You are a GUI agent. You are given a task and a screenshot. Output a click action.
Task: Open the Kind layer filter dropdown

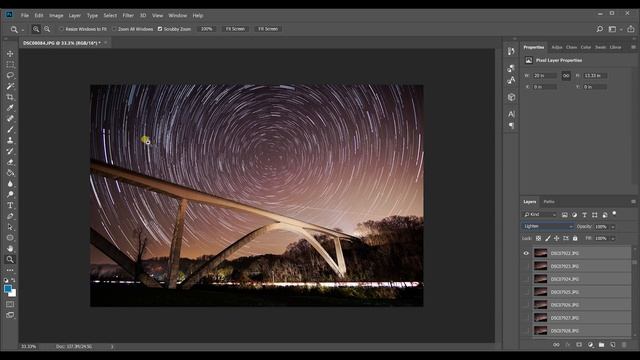coord(540,215)
